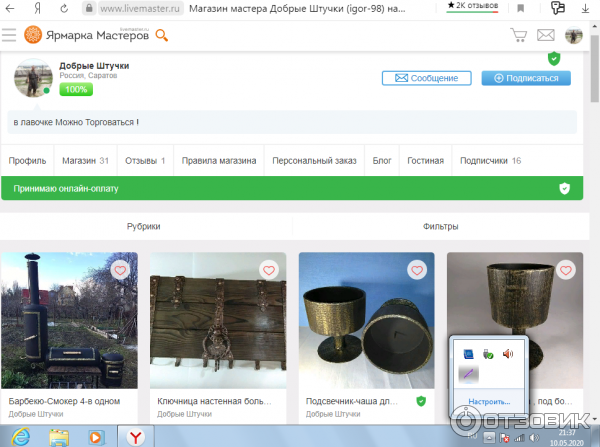Open the Правила магазина tab
The height and width of the screenshot is (447, 600).
219,160
